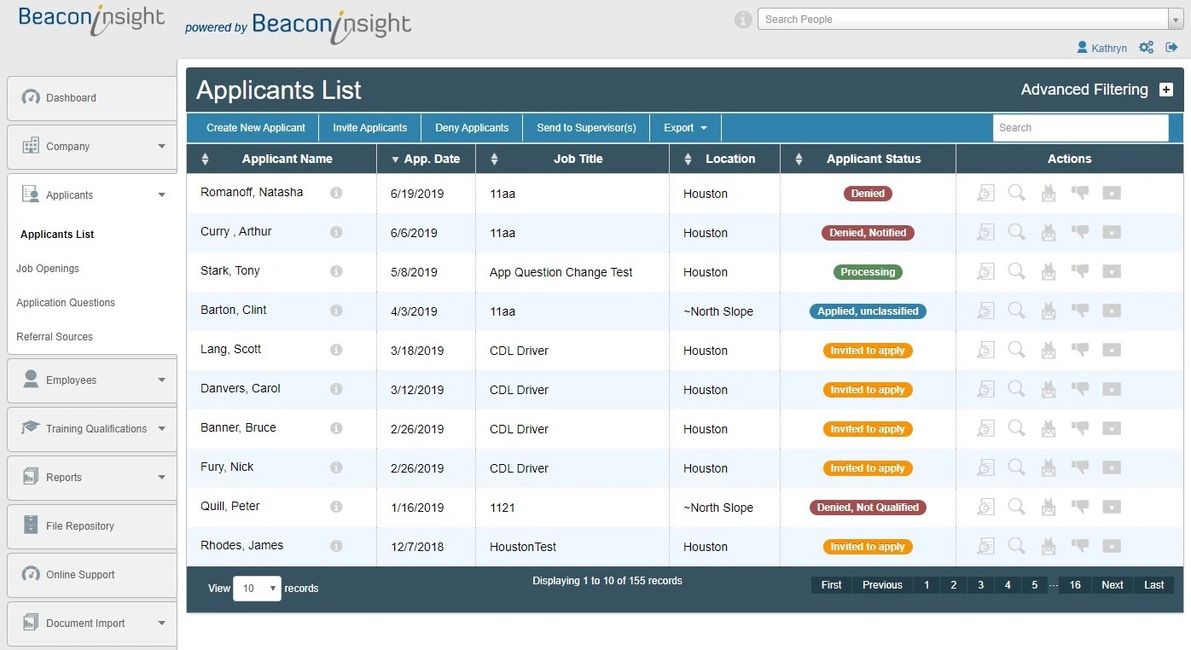
Task: Click the Send to Supervisor(s) button
Action: (586, 127)
